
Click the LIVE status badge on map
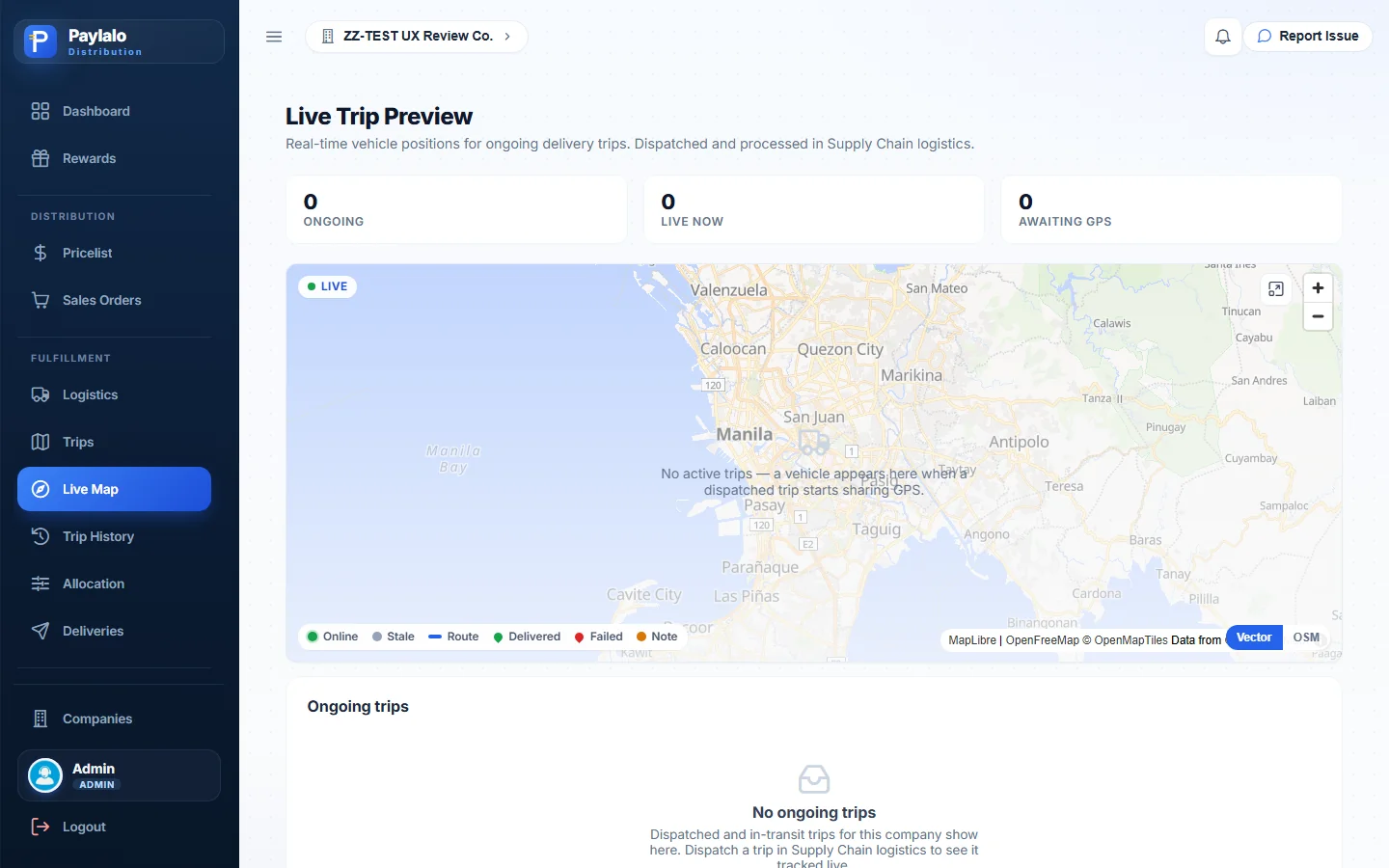click(328, 286)
